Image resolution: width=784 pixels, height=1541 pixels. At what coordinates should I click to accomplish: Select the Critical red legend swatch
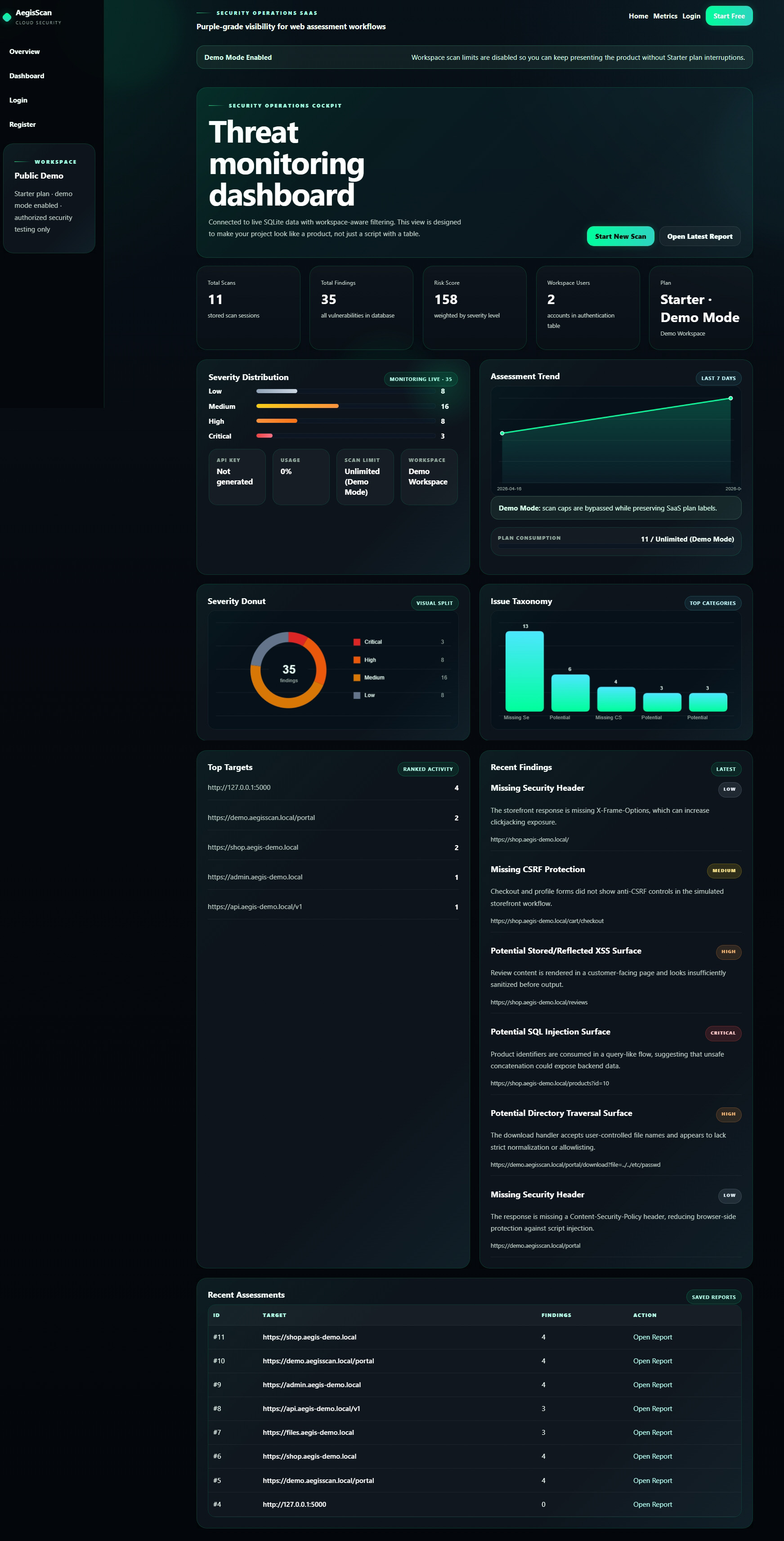tap(357, 642)
